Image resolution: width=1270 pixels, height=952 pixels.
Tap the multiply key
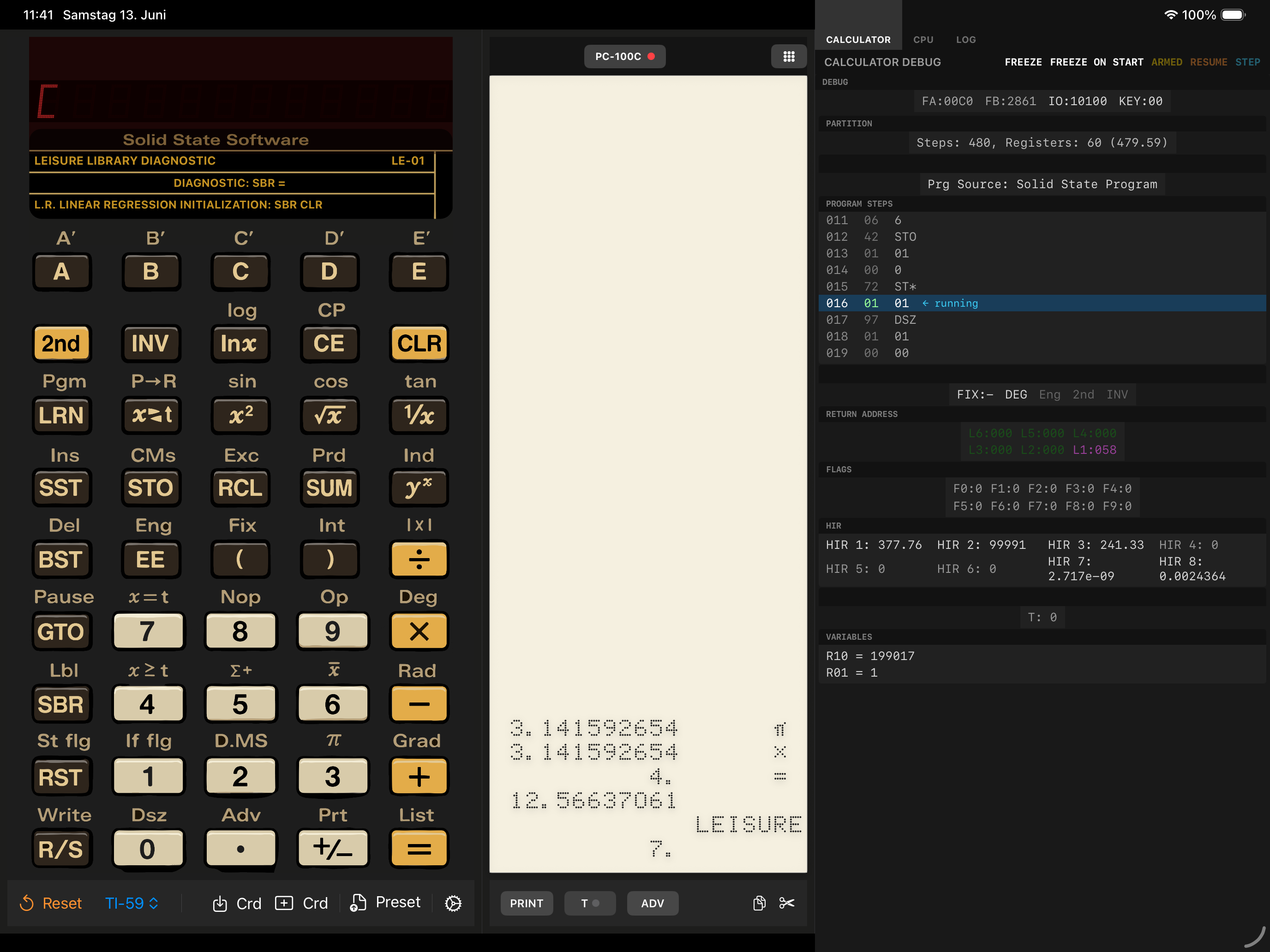coord(419,631)
